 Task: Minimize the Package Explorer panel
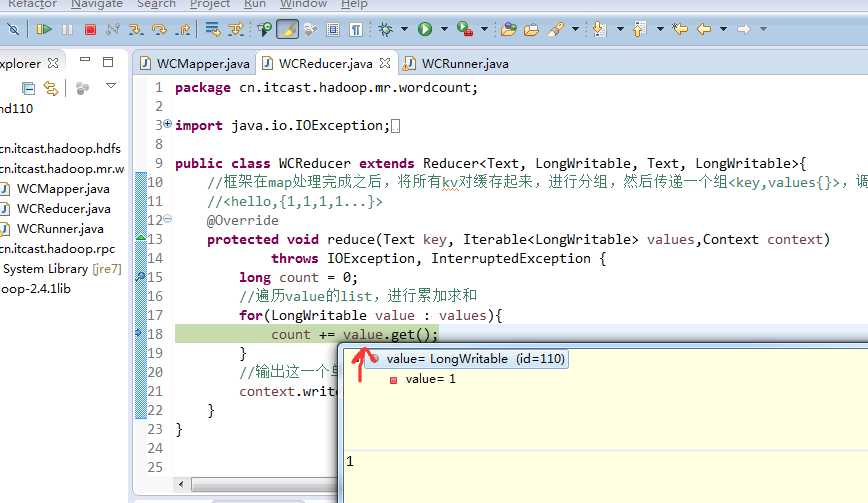(85, 59)
